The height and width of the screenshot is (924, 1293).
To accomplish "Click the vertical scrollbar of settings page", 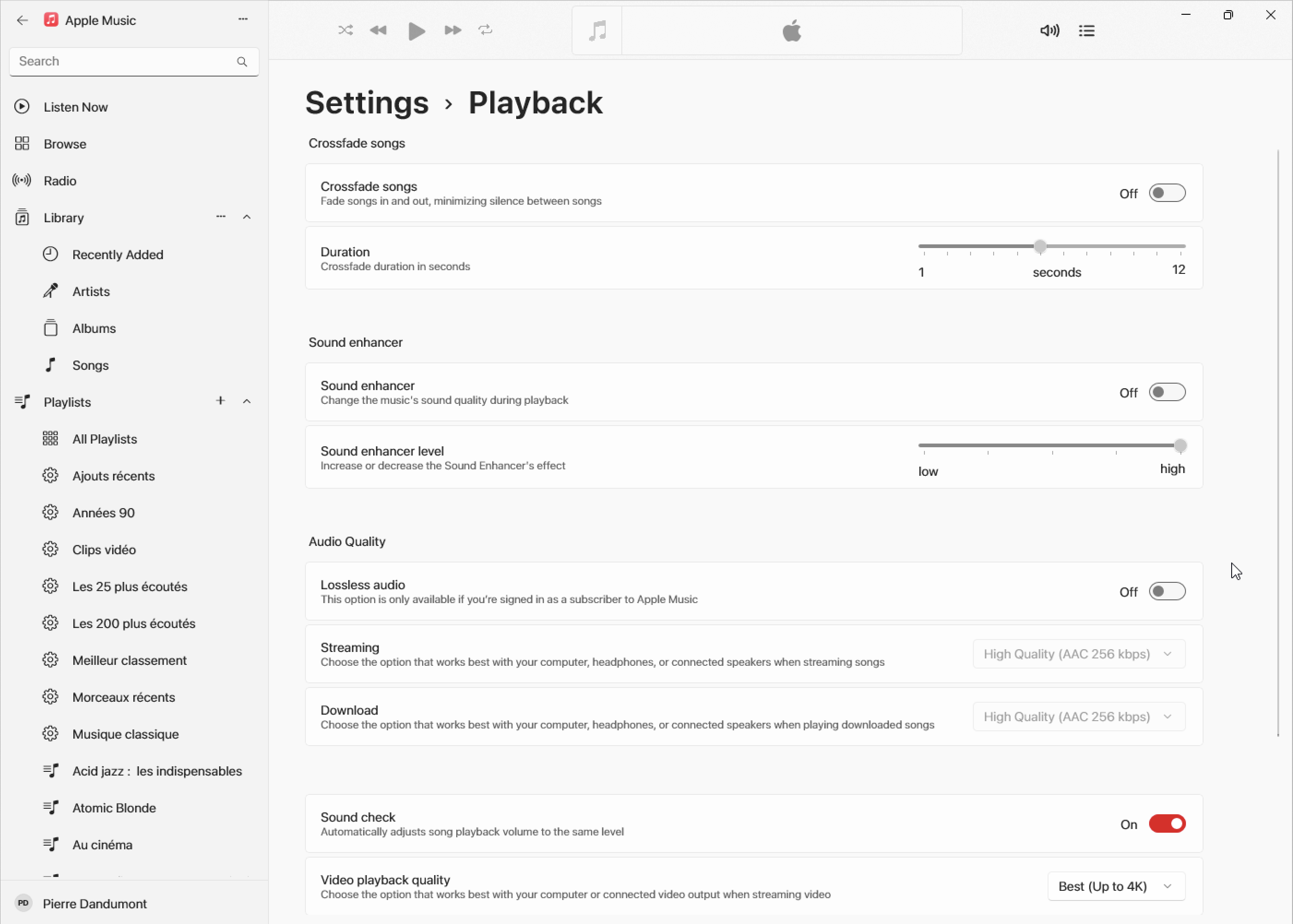I will 1278,443.
